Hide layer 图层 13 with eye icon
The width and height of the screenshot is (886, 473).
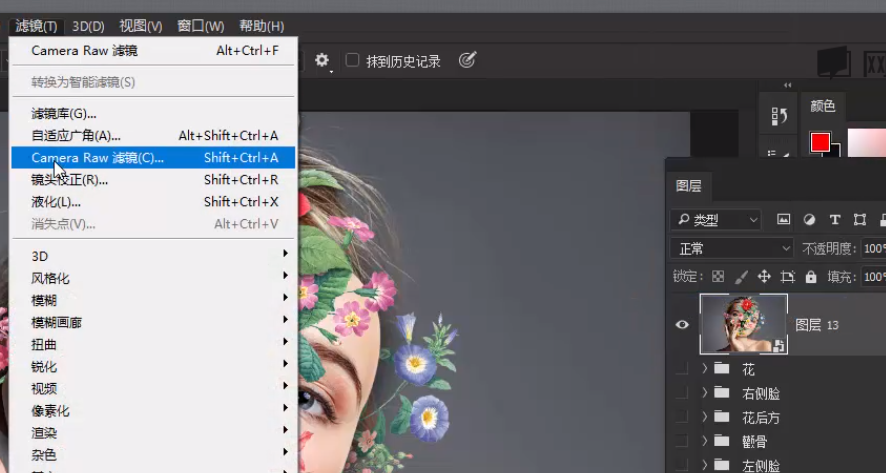683,324
